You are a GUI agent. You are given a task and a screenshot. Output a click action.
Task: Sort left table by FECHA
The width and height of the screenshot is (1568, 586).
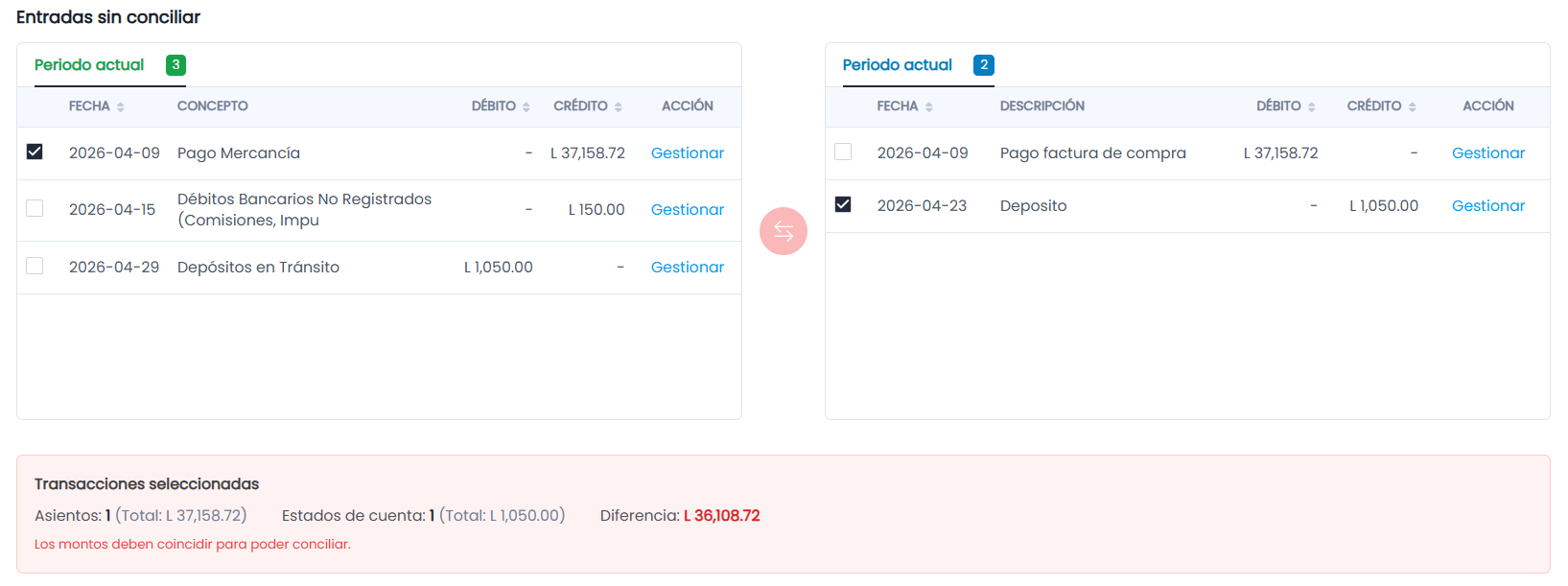point(97,106)
